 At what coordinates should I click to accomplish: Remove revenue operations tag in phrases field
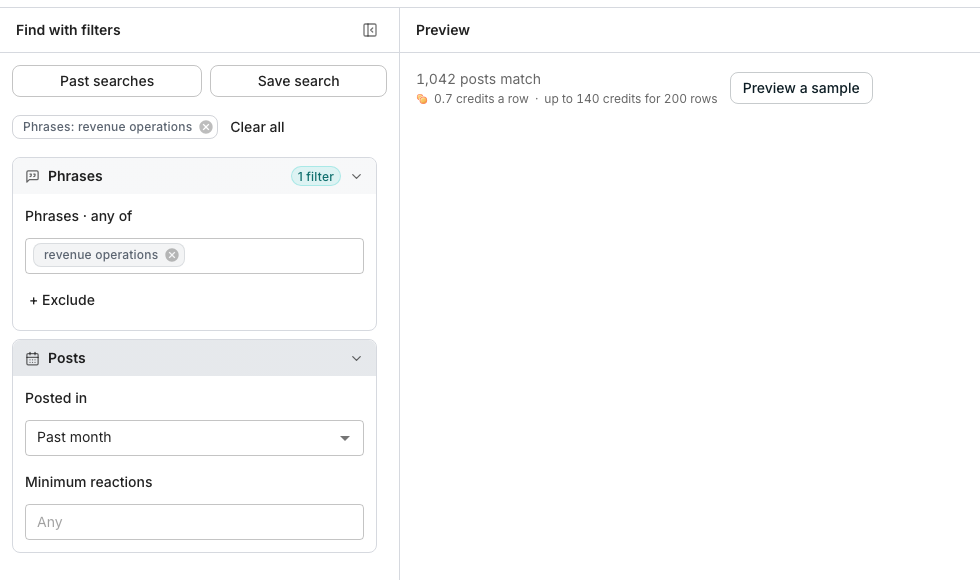(172, 255)
